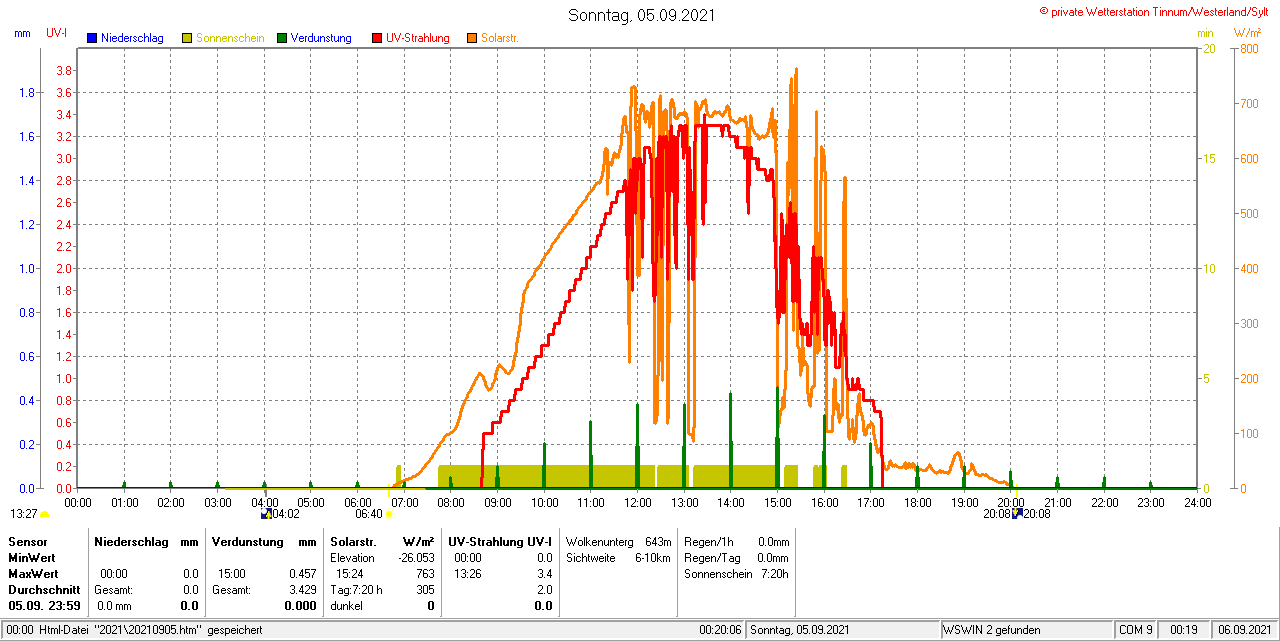Image resolution: width=1280 pixels, height=641 pixels.
Task: Click the Regen/1h 0.0mm entry
Action: [737, 541]
